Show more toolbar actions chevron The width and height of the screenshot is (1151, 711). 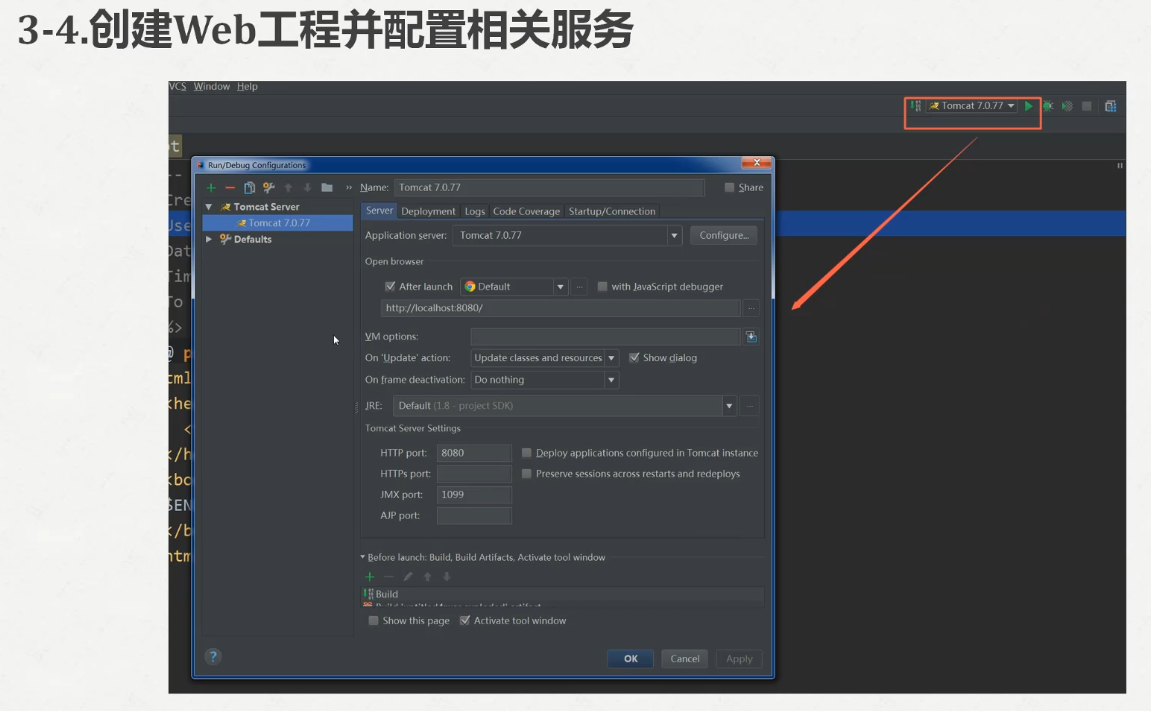click(x=349, y=188)
